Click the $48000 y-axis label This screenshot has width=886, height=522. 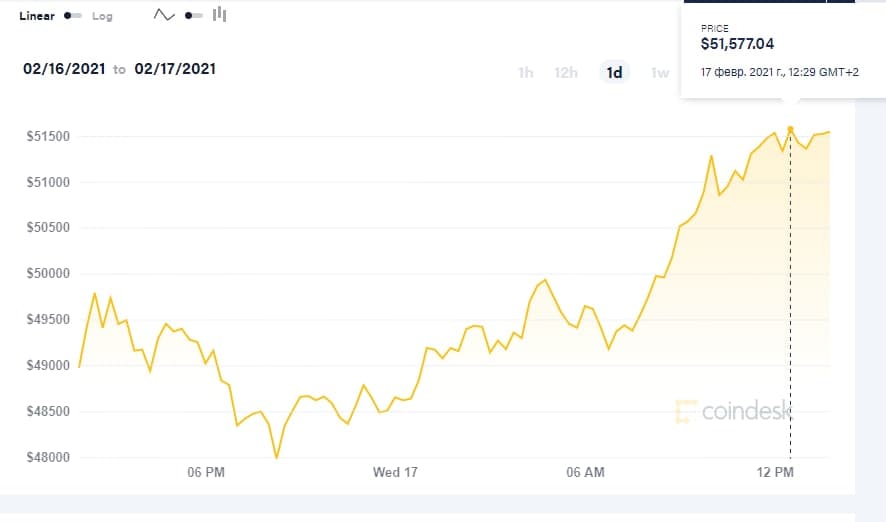[47, 457]
